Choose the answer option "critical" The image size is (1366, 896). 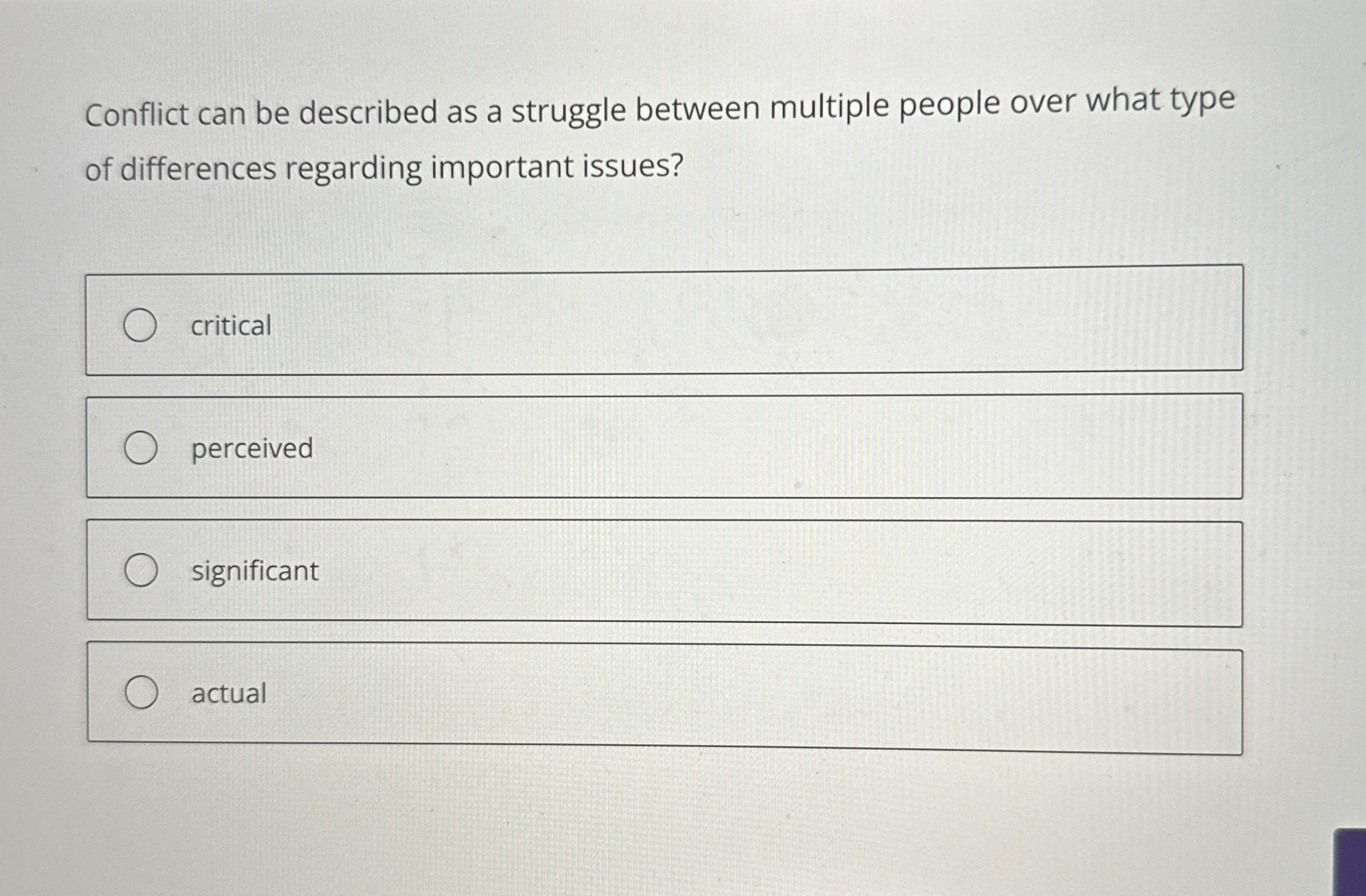[230, 325]
